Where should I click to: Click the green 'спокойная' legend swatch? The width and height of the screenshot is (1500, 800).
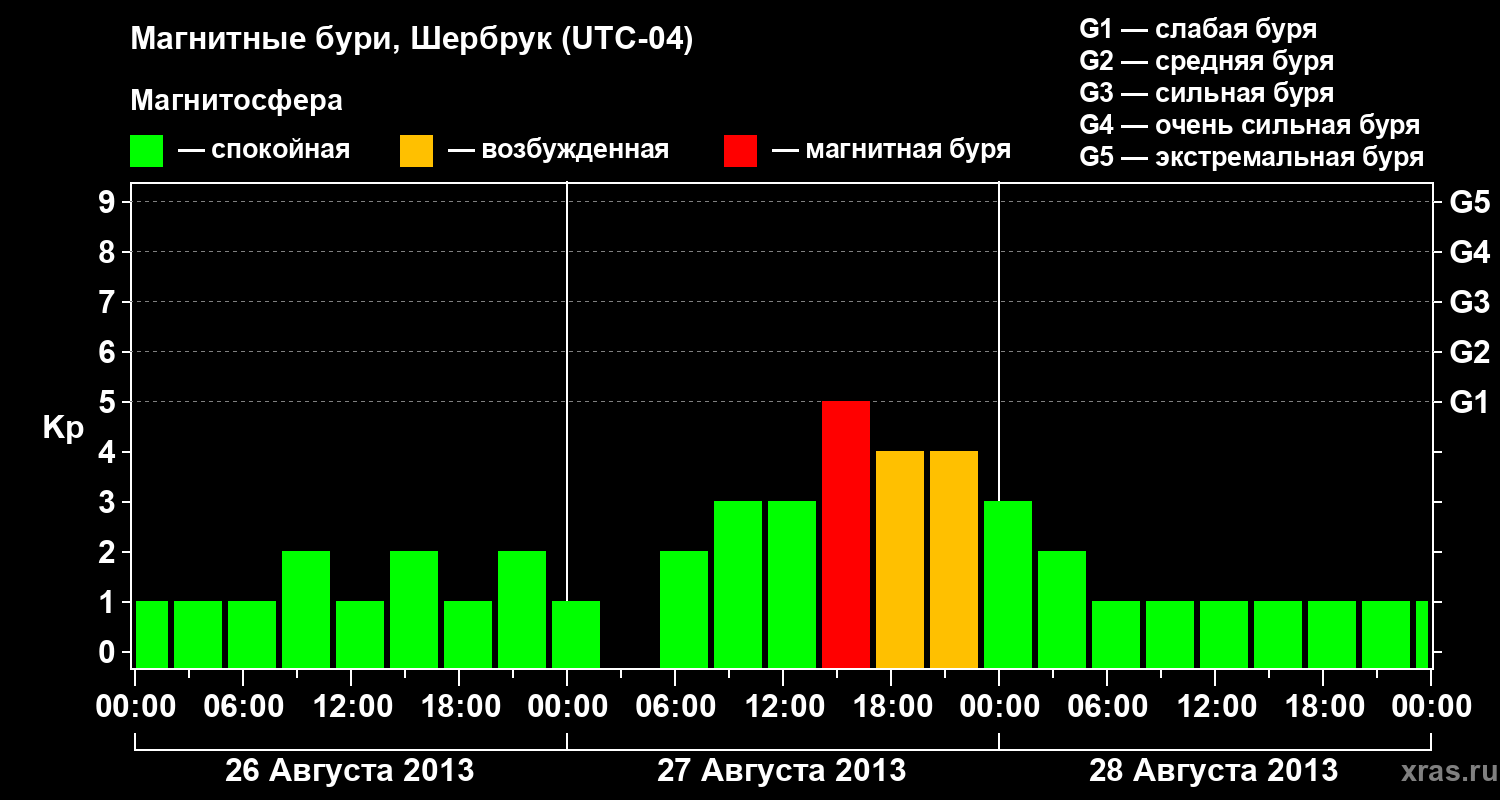146,151
